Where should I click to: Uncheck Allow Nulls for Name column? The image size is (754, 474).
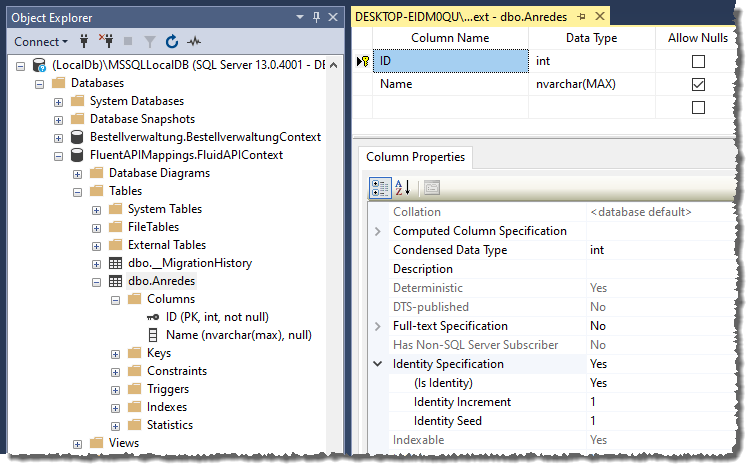[698, 85]
